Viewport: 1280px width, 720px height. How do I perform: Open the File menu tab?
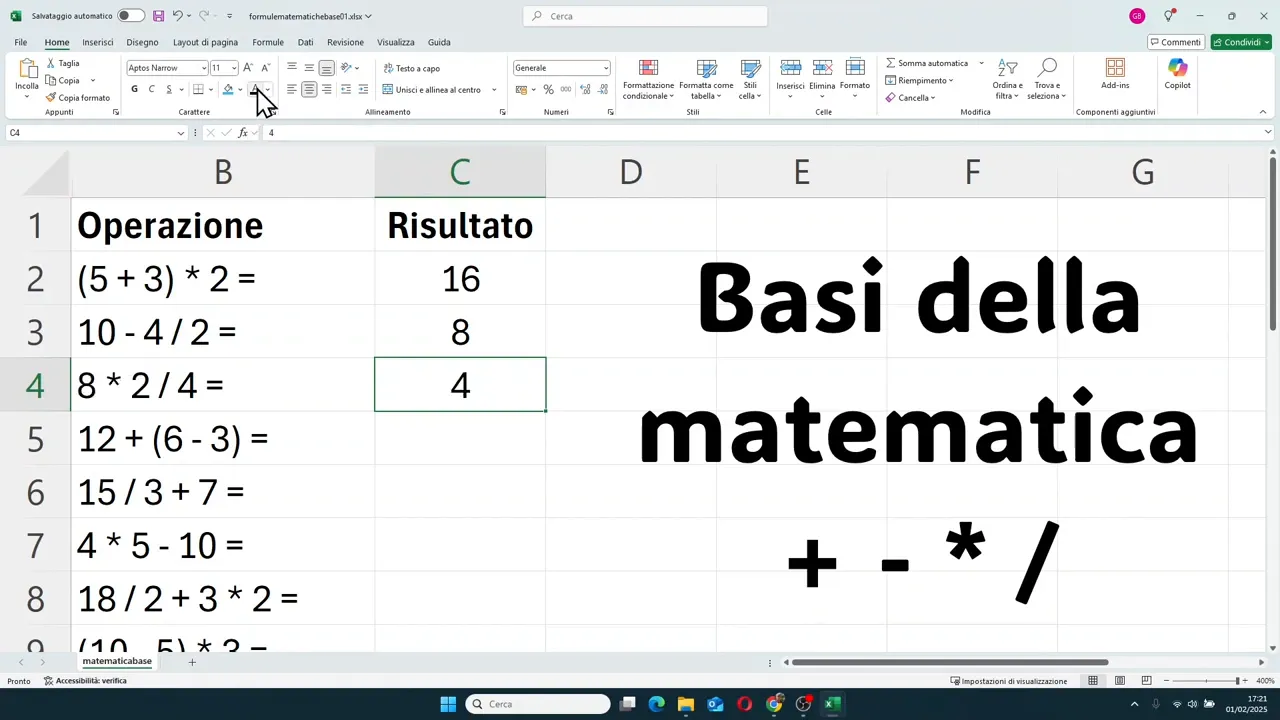tap(21, 42)
